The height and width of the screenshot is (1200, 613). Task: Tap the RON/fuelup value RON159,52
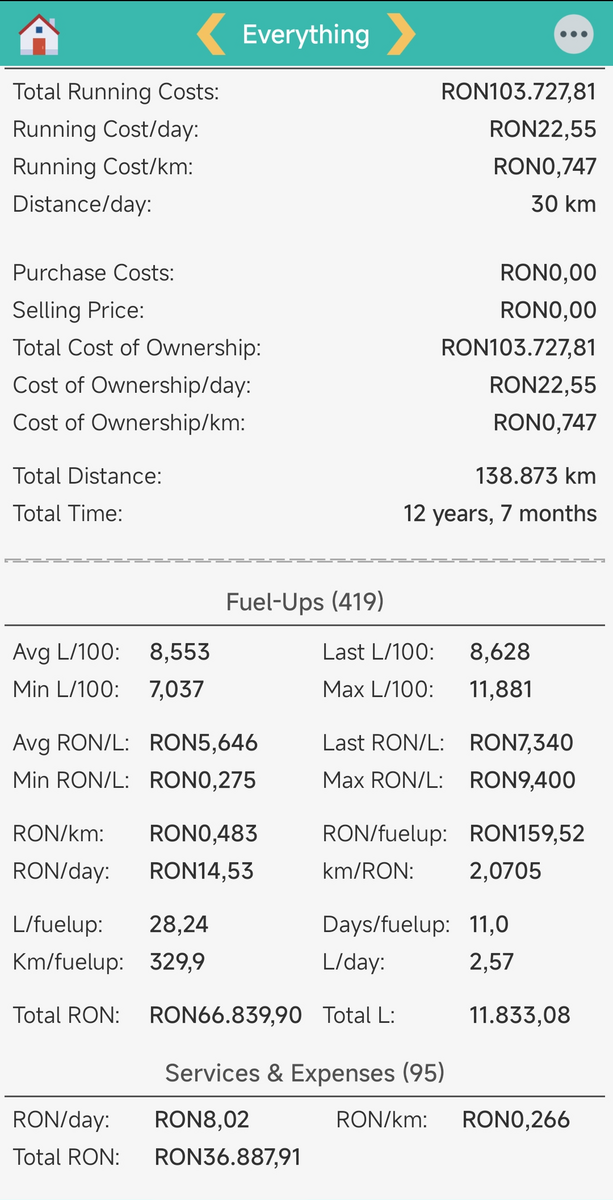coord(527,833)
